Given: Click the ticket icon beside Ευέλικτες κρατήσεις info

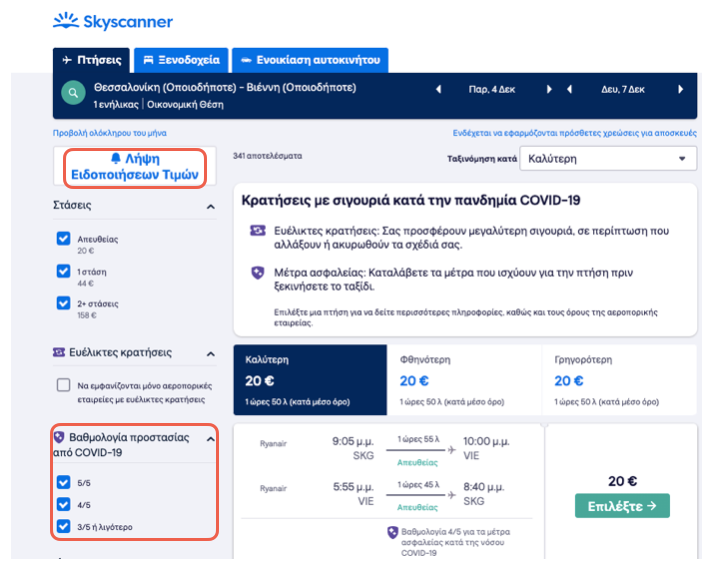Looking at the screenshot, I should [257, 231].
